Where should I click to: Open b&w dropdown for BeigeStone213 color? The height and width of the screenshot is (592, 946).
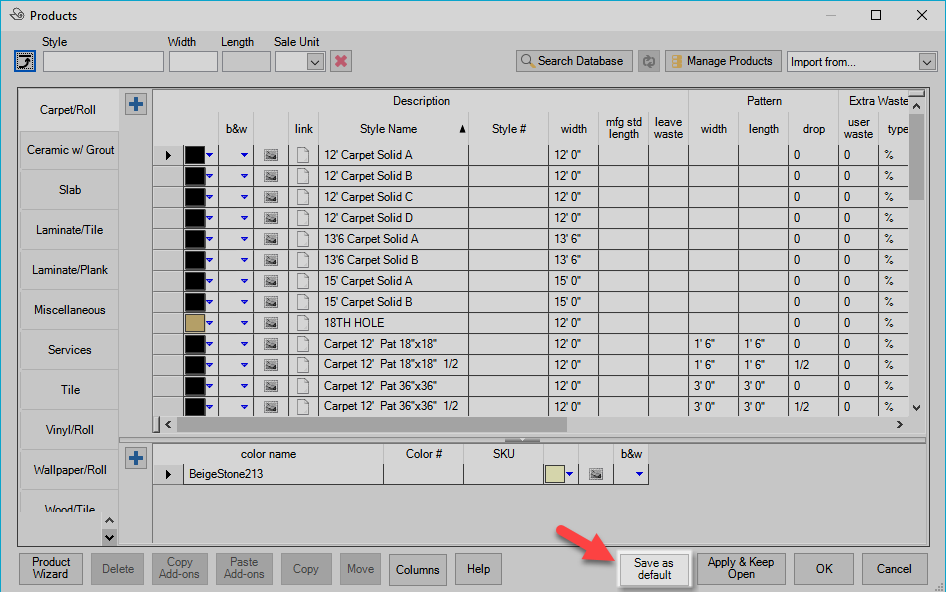[639, 474]
